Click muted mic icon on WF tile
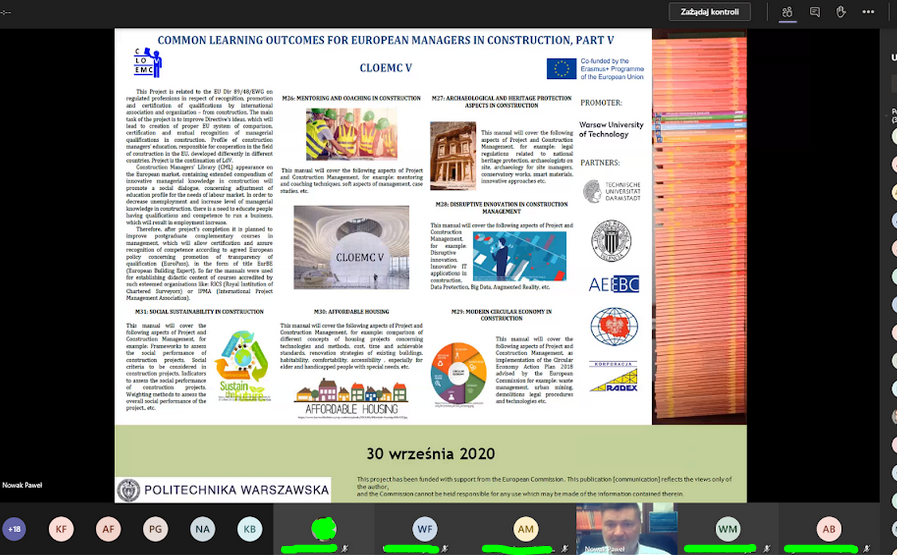Image resolution: width=897 pixels, height=555 pixels. (x=445, y=549)
